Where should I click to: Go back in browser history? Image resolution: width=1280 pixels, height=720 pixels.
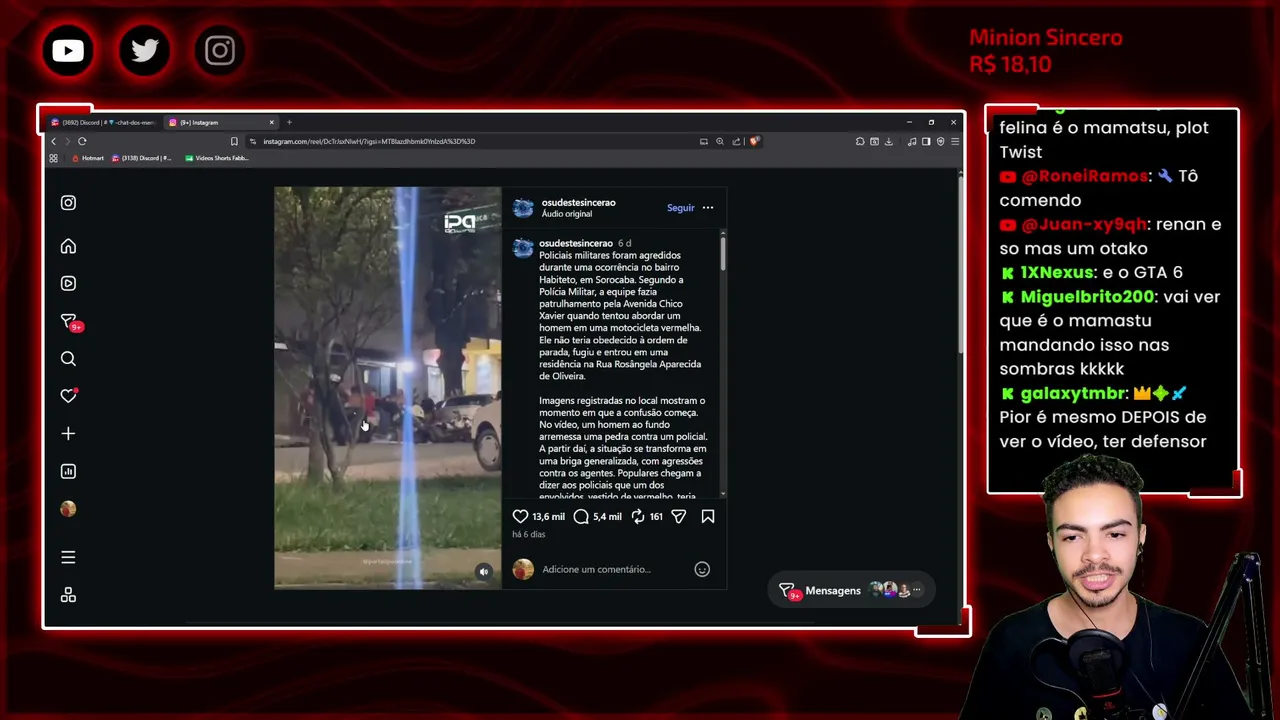point(54,141)
